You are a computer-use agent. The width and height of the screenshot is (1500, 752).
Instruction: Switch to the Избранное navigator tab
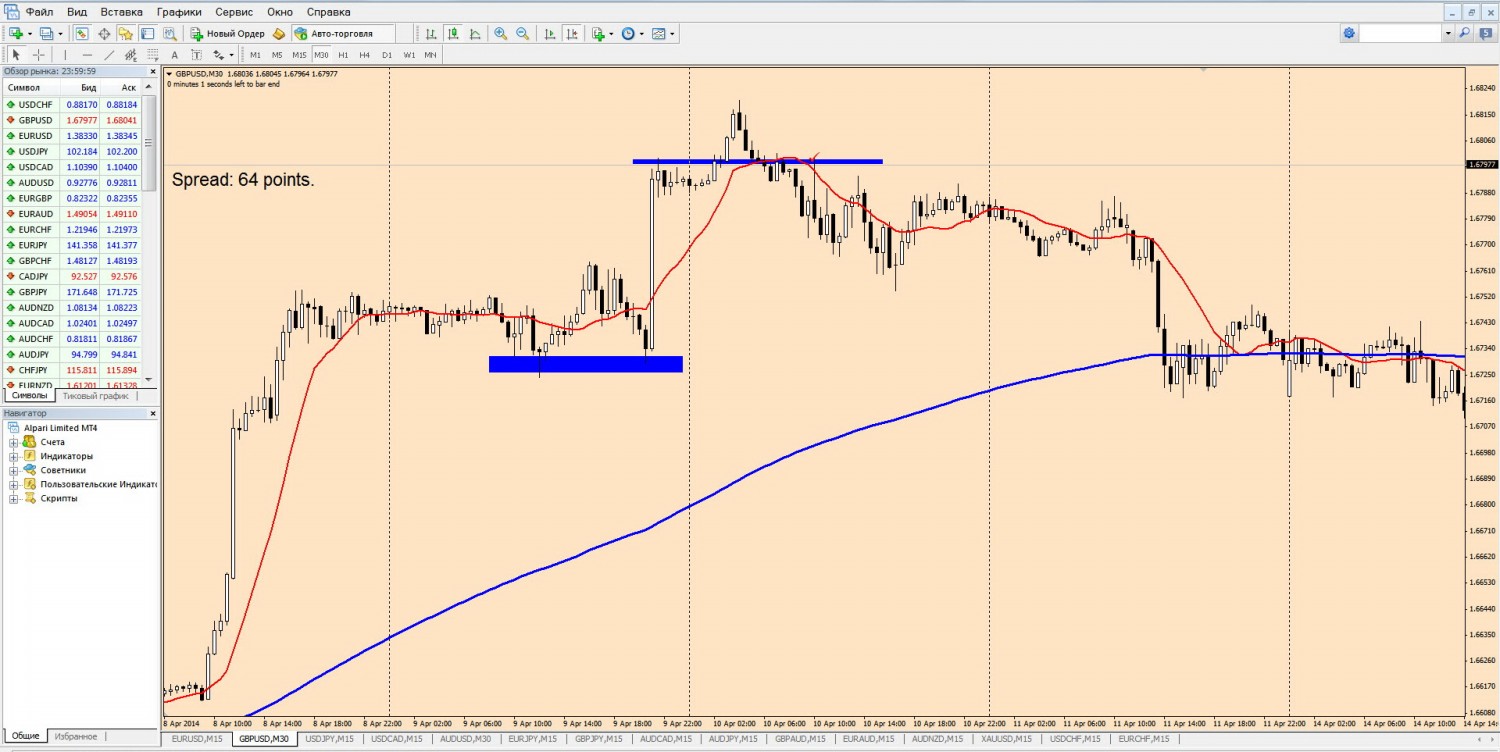pos(75,735)
